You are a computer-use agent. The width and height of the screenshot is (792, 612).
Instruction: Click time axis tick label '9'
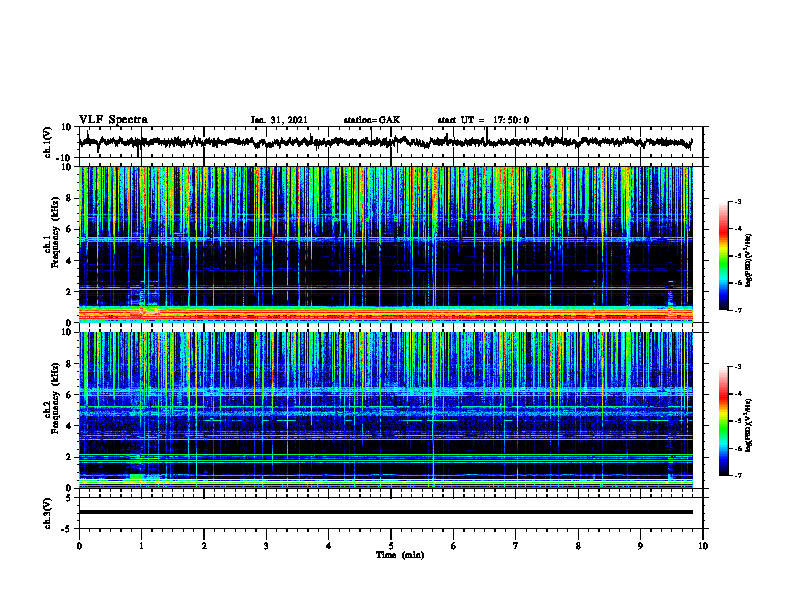coord(640,546)
